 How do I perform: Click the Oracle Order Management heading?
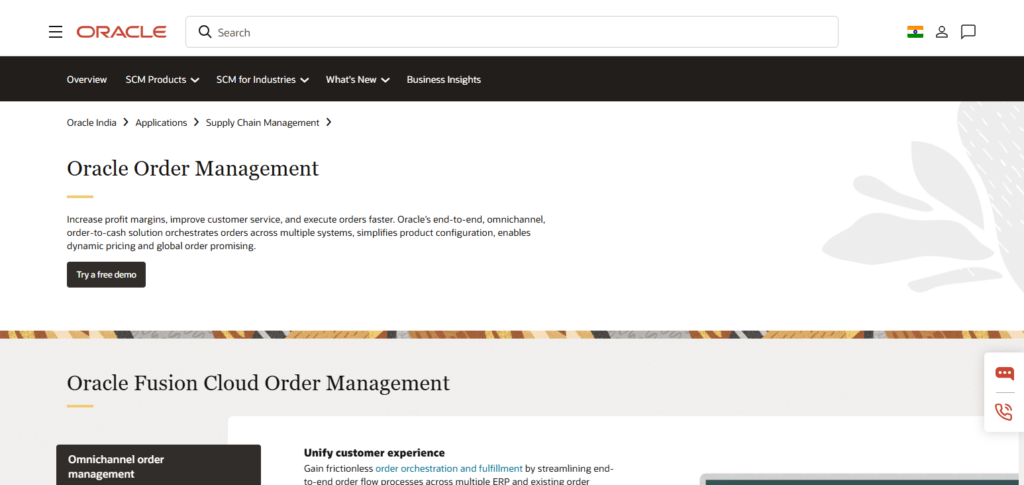[193, 168]
